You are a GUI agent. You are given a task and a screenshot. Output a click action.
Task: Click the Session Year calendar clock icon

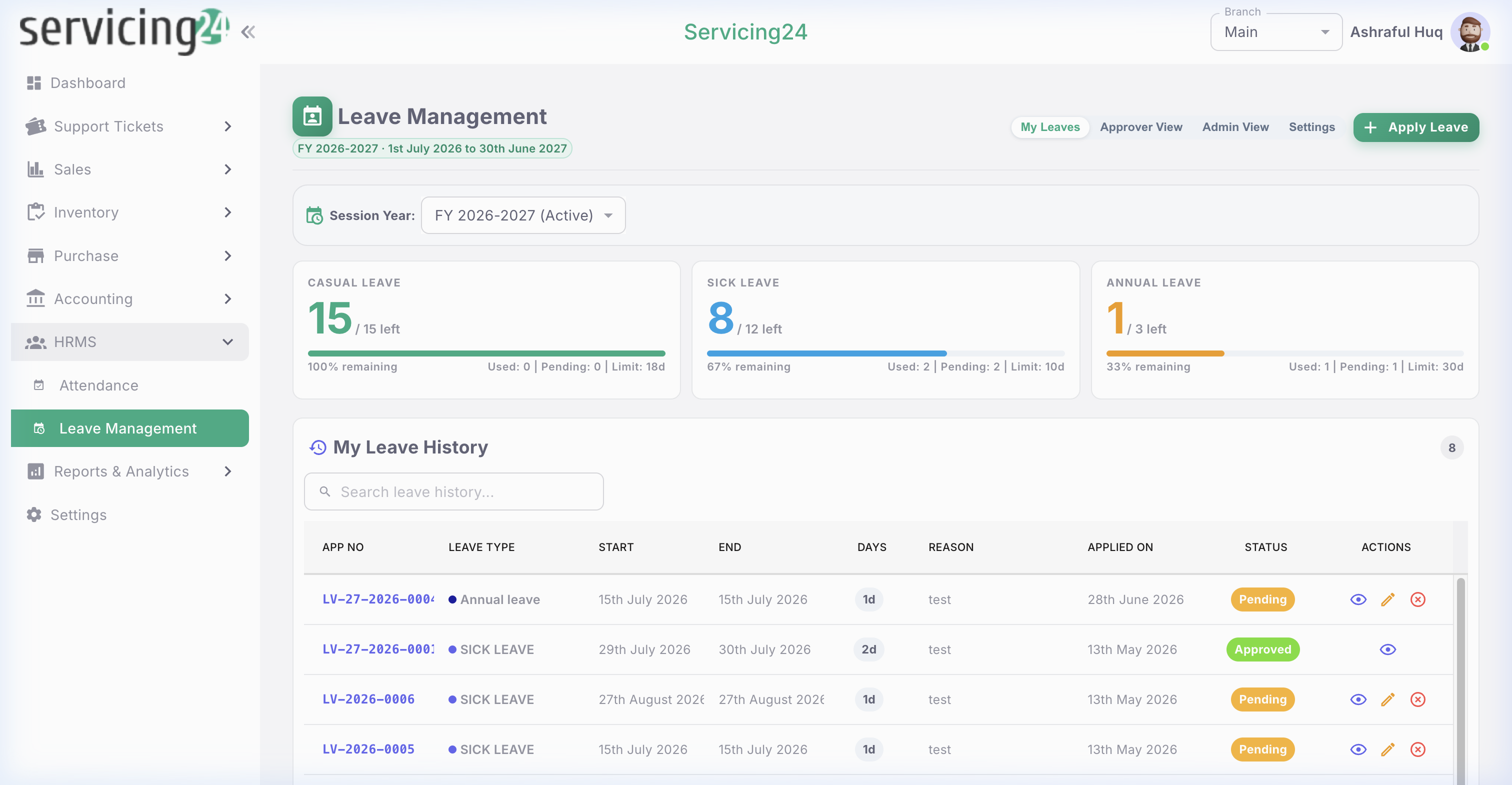pos(314,215)
